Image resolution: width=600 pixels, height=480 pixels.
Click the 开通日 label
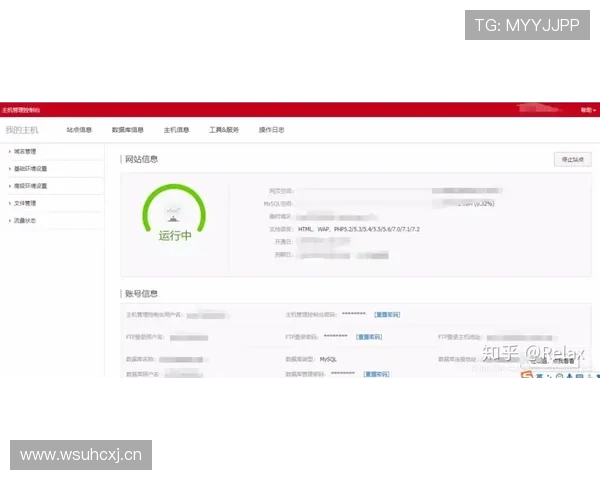284,242
